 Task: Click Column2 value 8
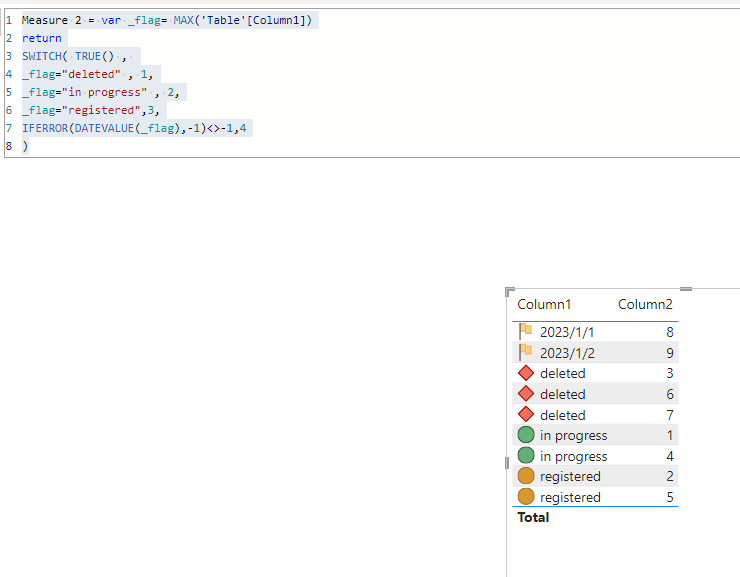[x=670, y=332]
